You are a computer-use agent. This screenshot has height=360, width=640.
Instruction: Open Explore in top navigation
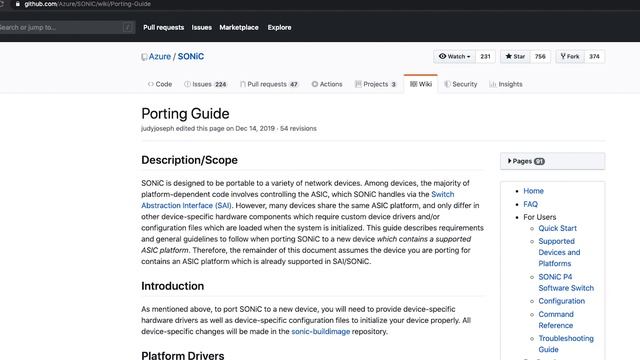tap(280, 27)
